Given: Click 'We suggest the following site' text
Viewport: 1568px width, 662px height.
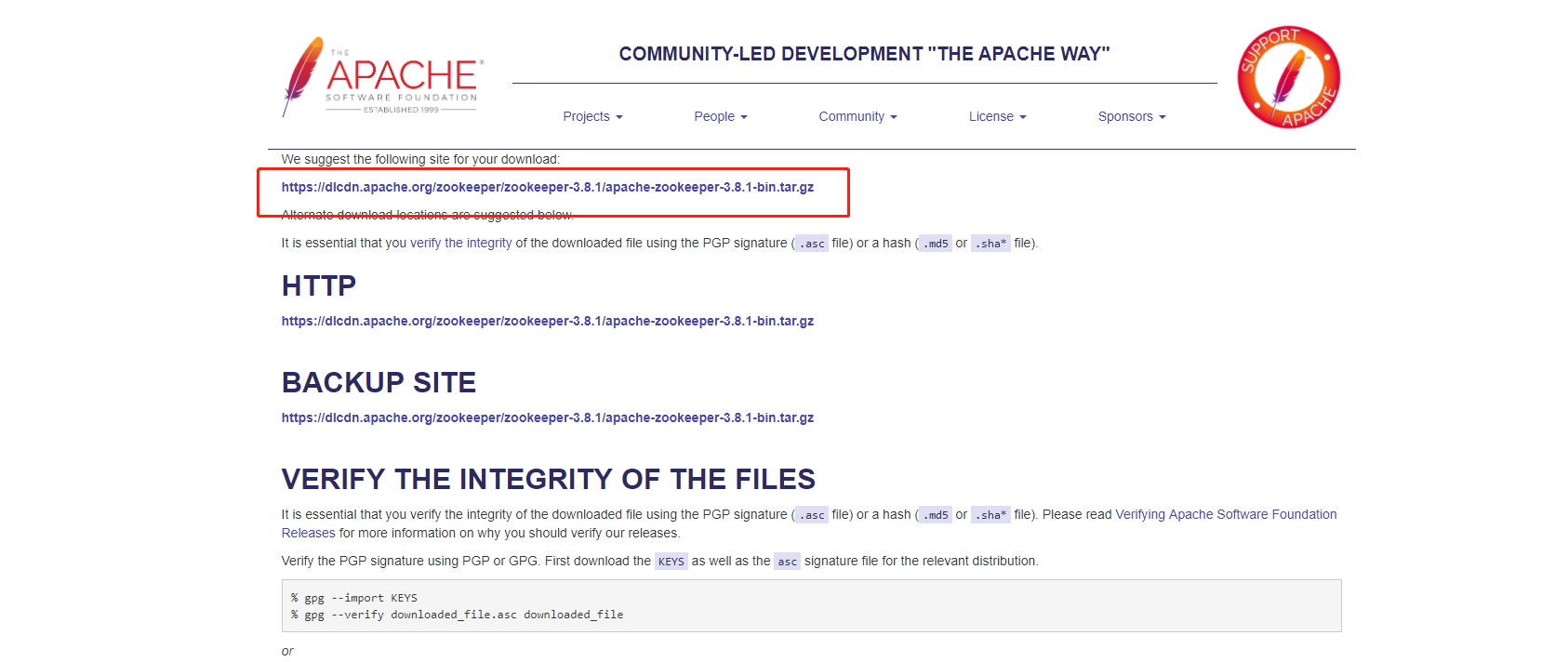Looking at the screenshot, I should point(420,159).
